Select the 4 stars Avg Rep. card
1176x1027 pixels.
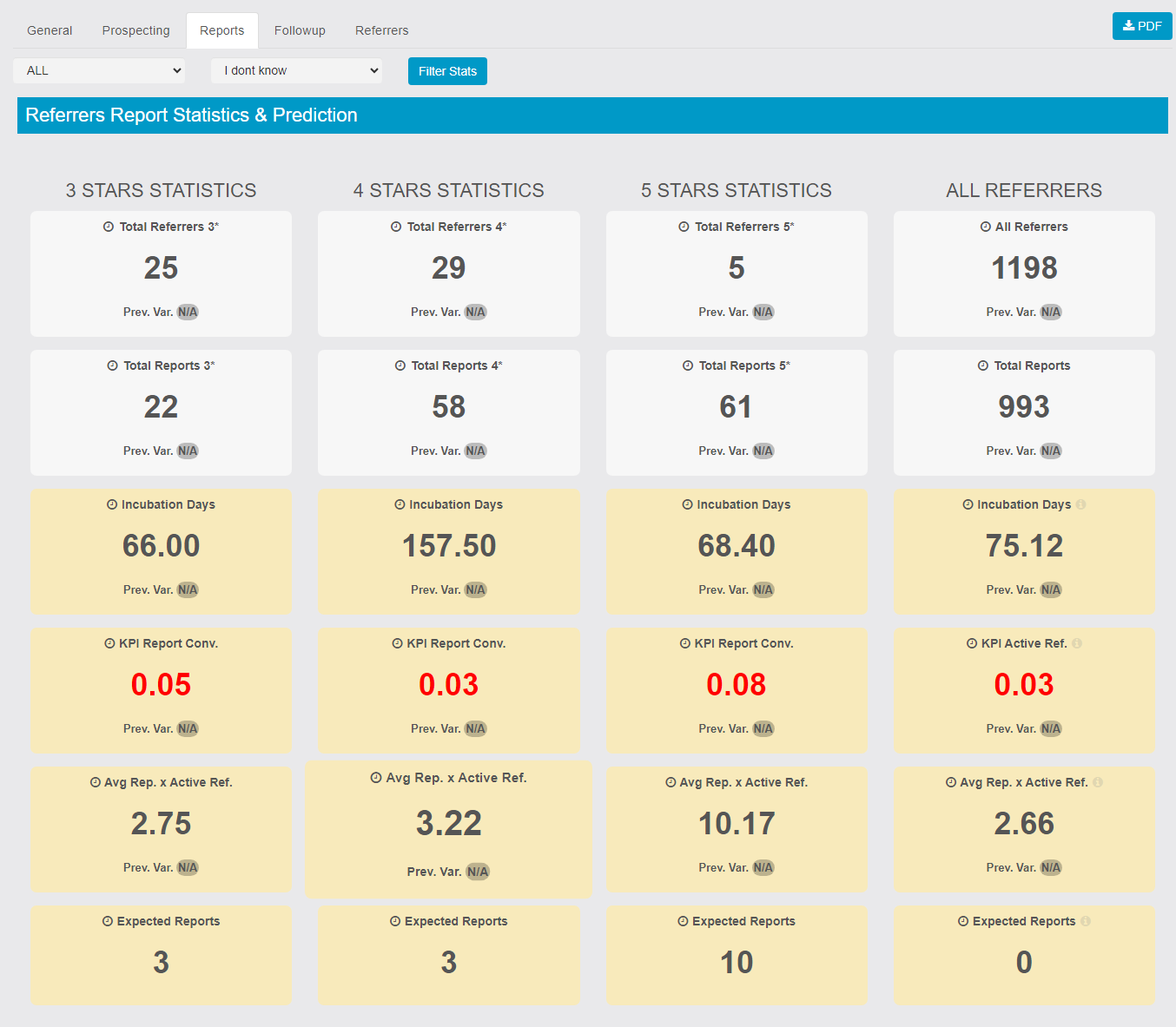(x=448, y=828)
